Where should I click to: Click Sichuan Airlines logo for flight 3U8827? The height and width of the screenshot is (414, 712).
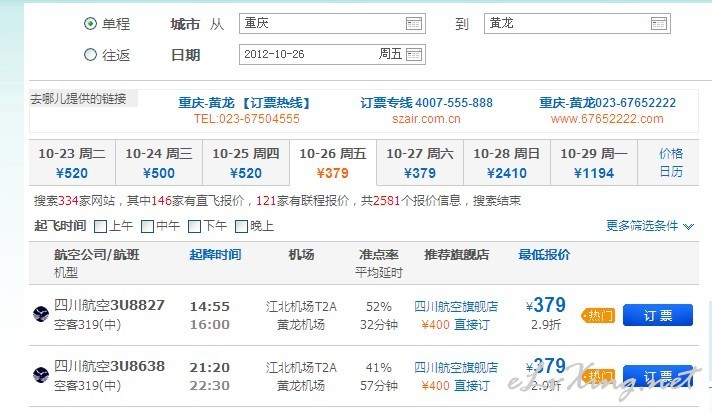(41, 314)
